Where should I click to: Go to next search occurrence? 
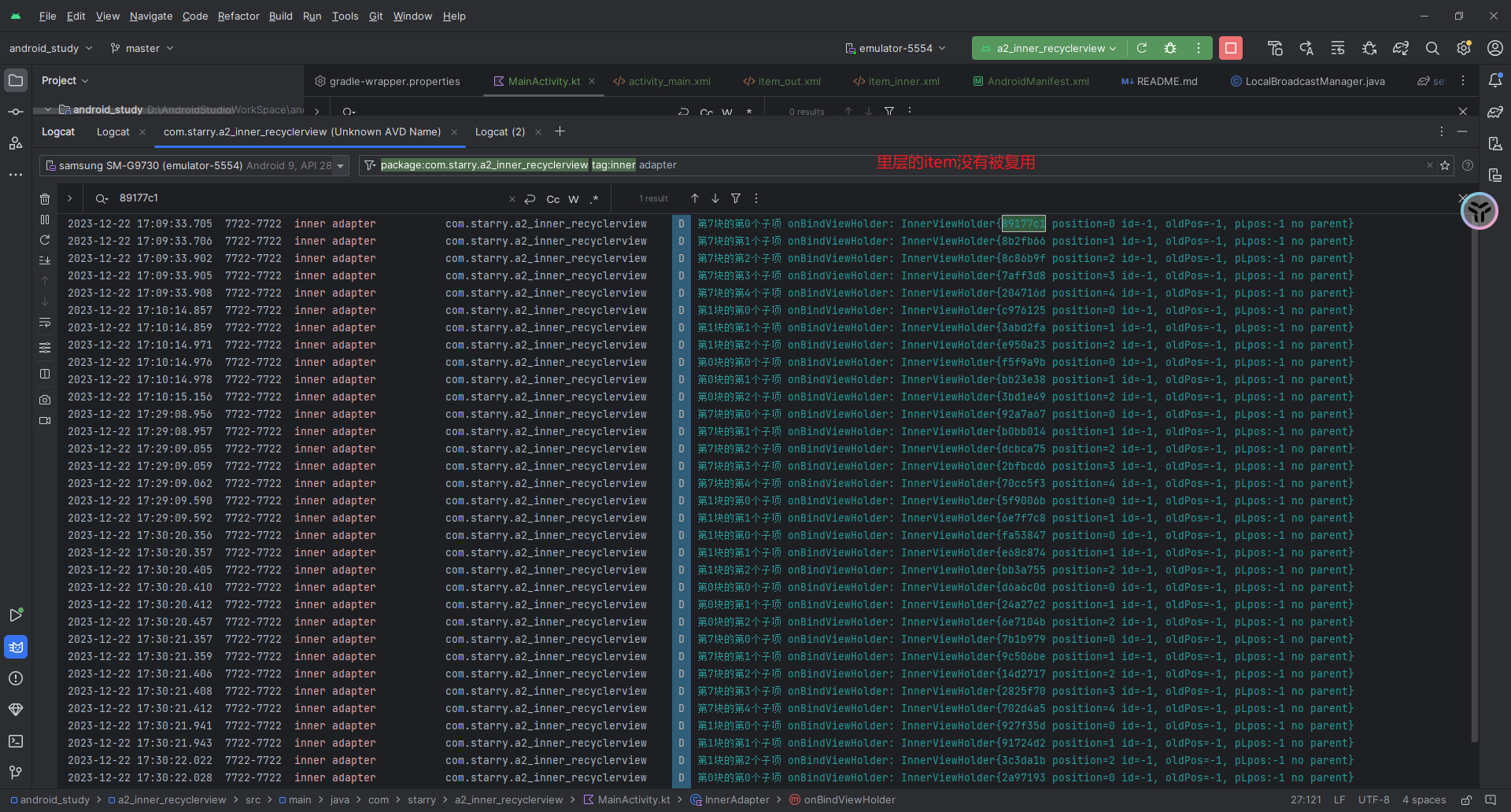point(715,198)
